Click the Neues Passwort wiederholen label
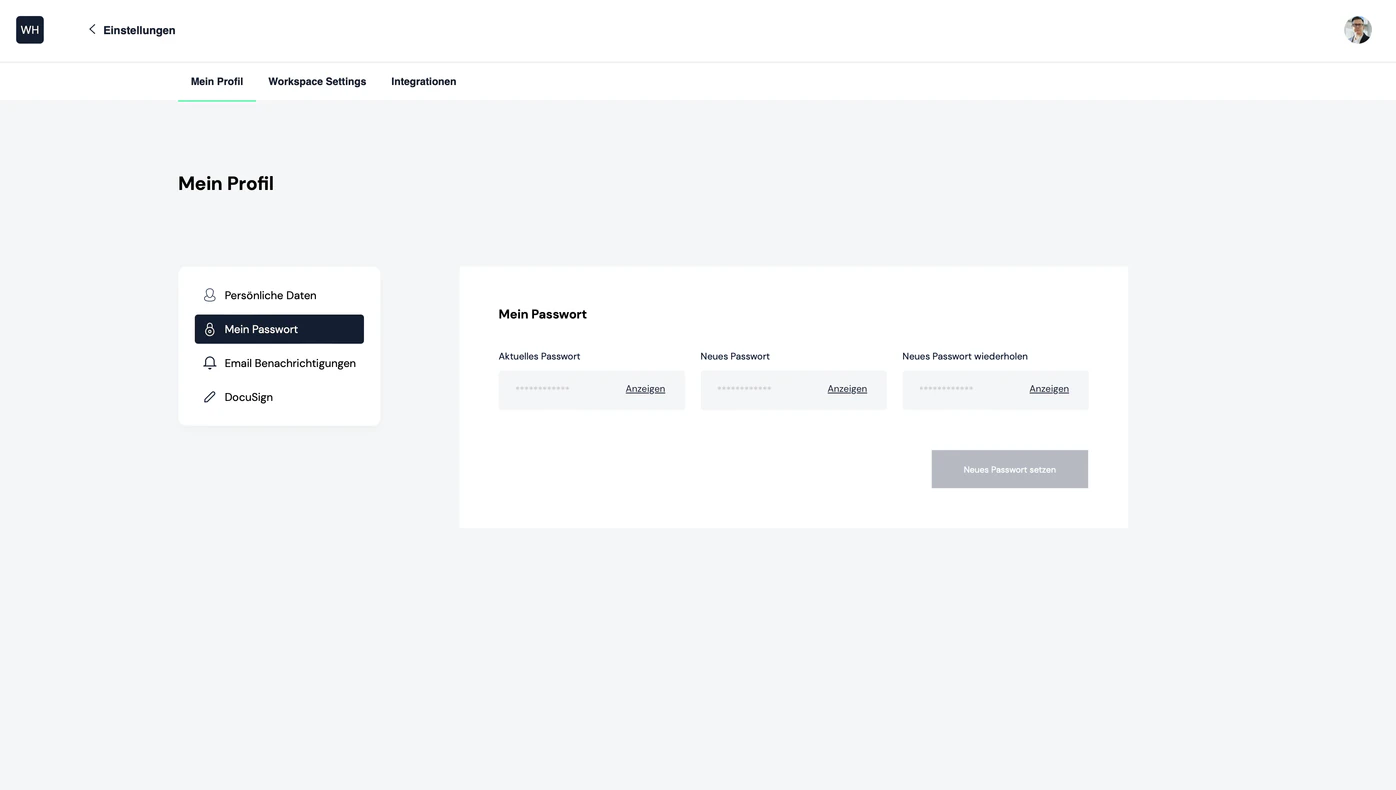The width and height of the screenshot is (1396, 790). point(965,356)
